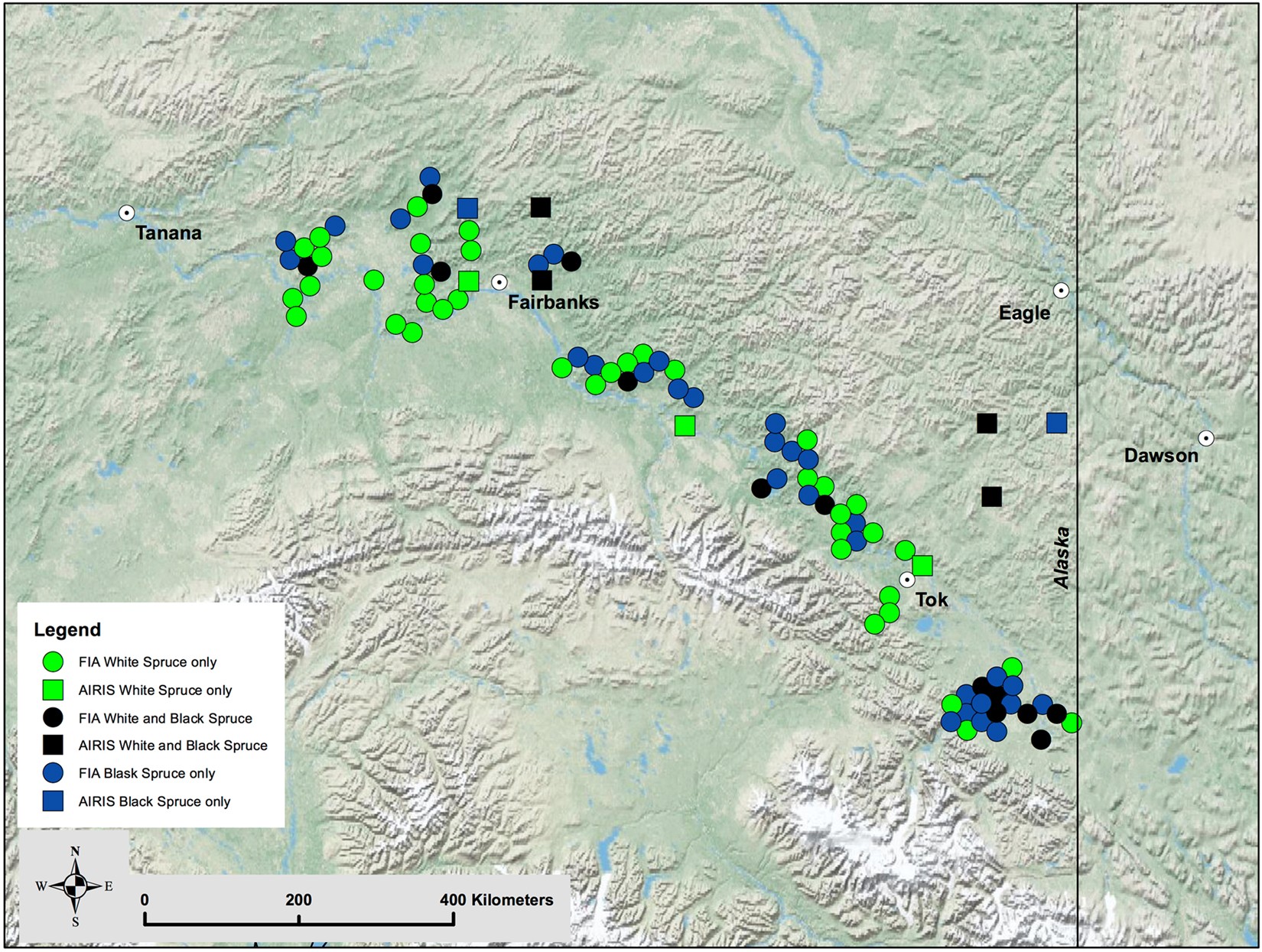Click the AIRIS White and Black Spruce legend square
This screenshot has height=952, width=1262.
53,745
